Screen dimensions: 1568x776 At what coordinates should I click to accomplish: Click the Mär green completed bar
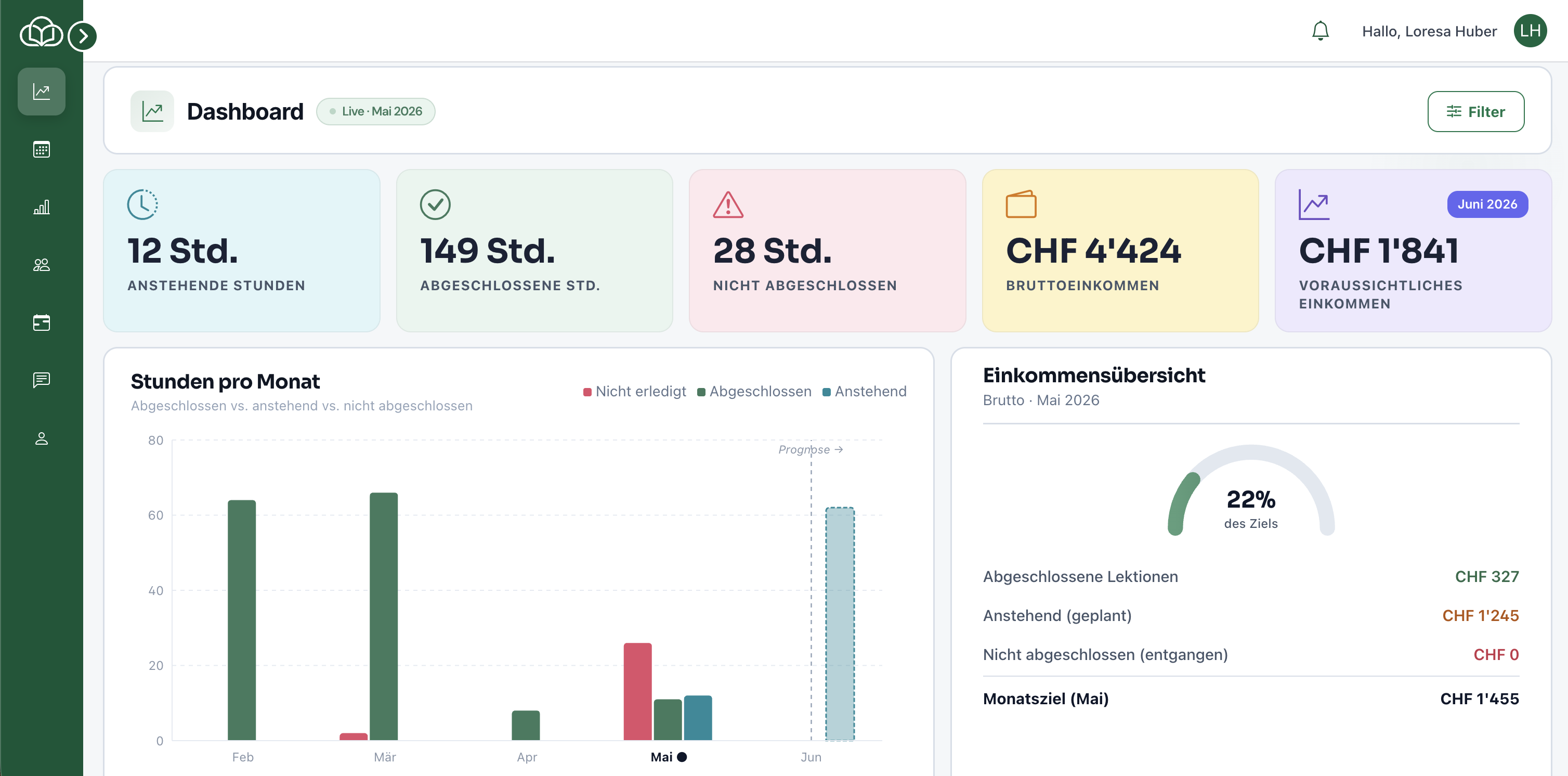pyautogui.click(x=384, y=616)
